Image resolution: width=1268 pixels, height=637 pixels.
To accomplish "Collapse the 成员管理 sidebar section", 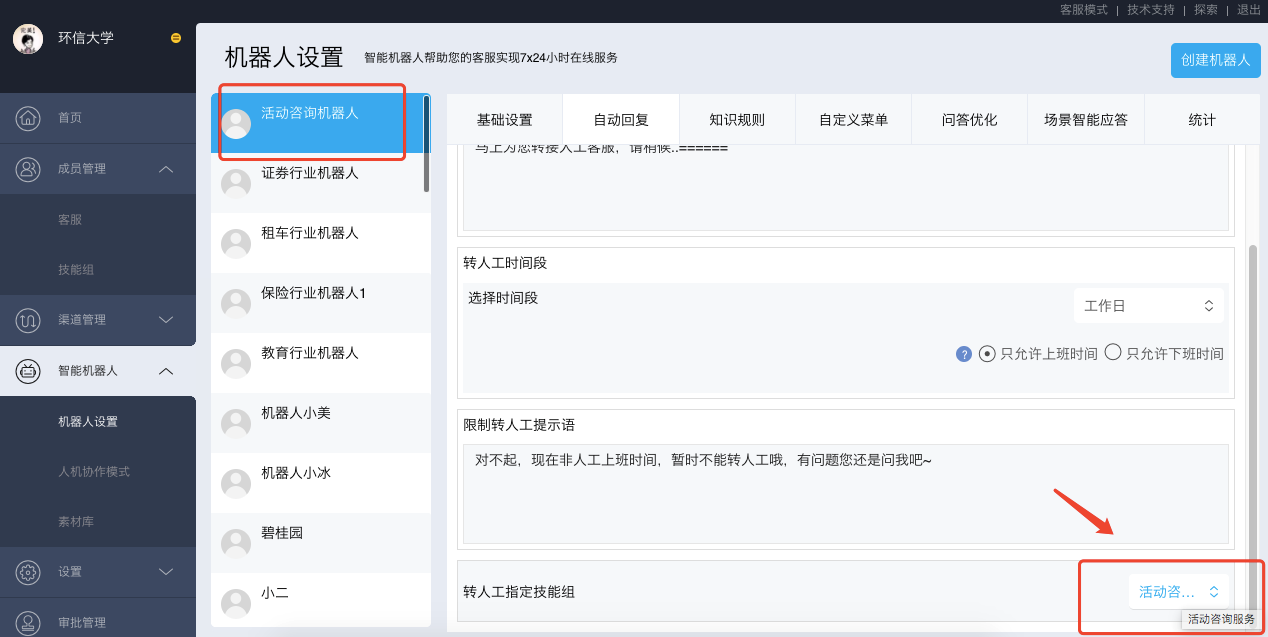I will coord(167,169).
